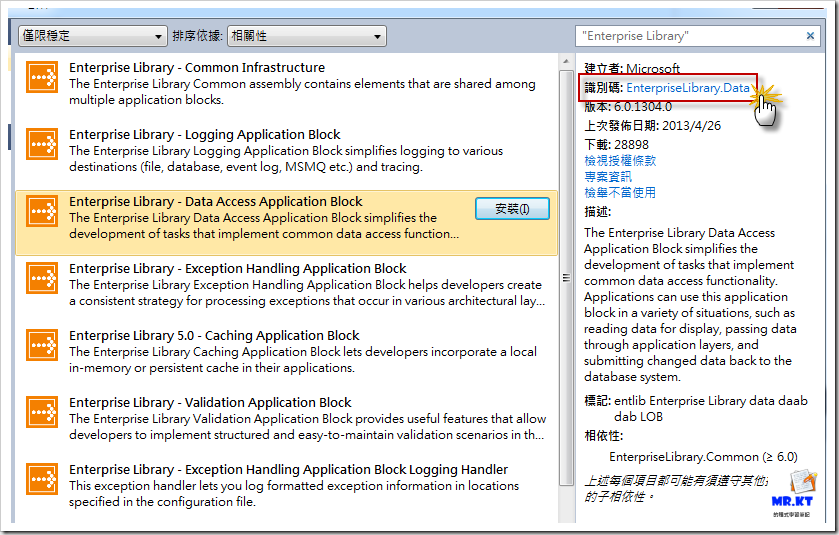Select Enterprise Library - Exception Handling Application Block title

pyautogui.click(x=238, y=268)
